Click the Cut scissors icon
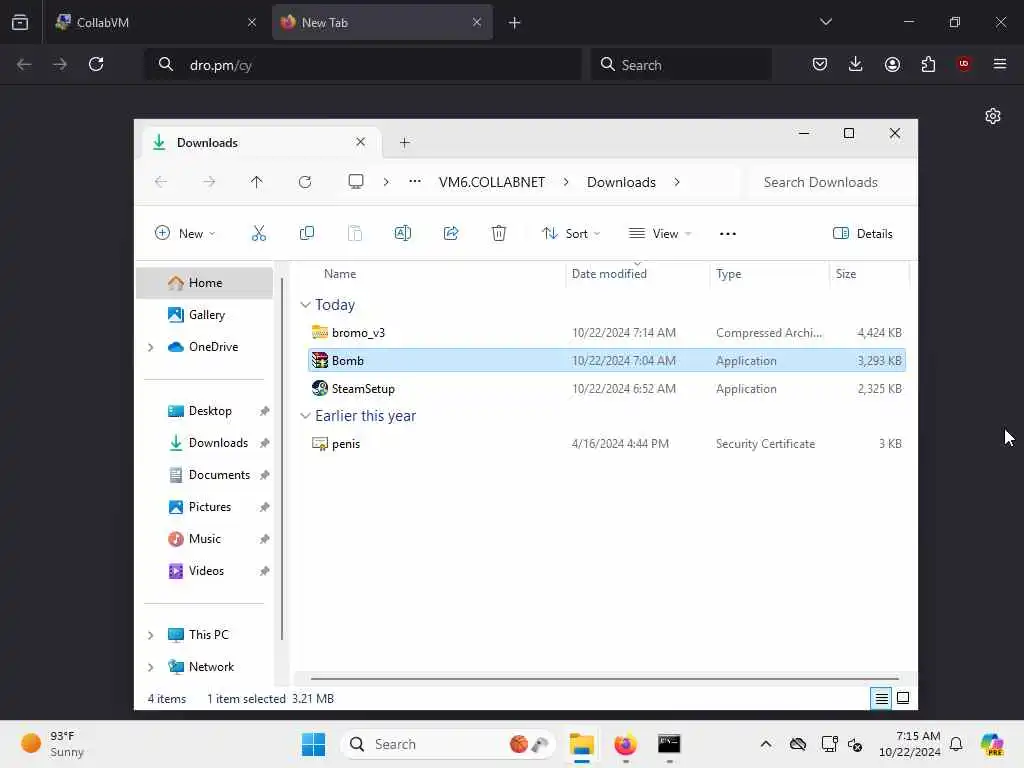The width and height of the screenshot is (1024, 768). point(259,233)
